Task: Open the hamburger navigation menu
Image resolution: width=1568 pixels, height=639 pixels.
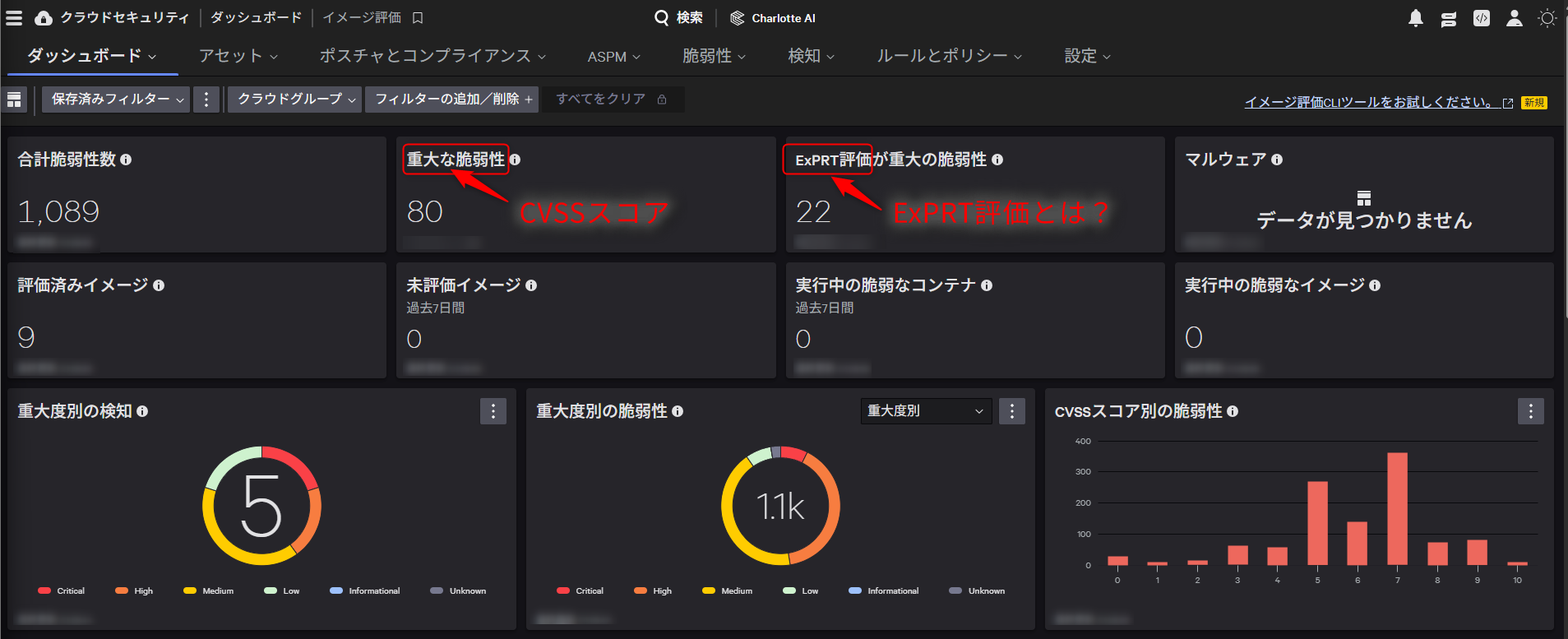Action: 14,18
